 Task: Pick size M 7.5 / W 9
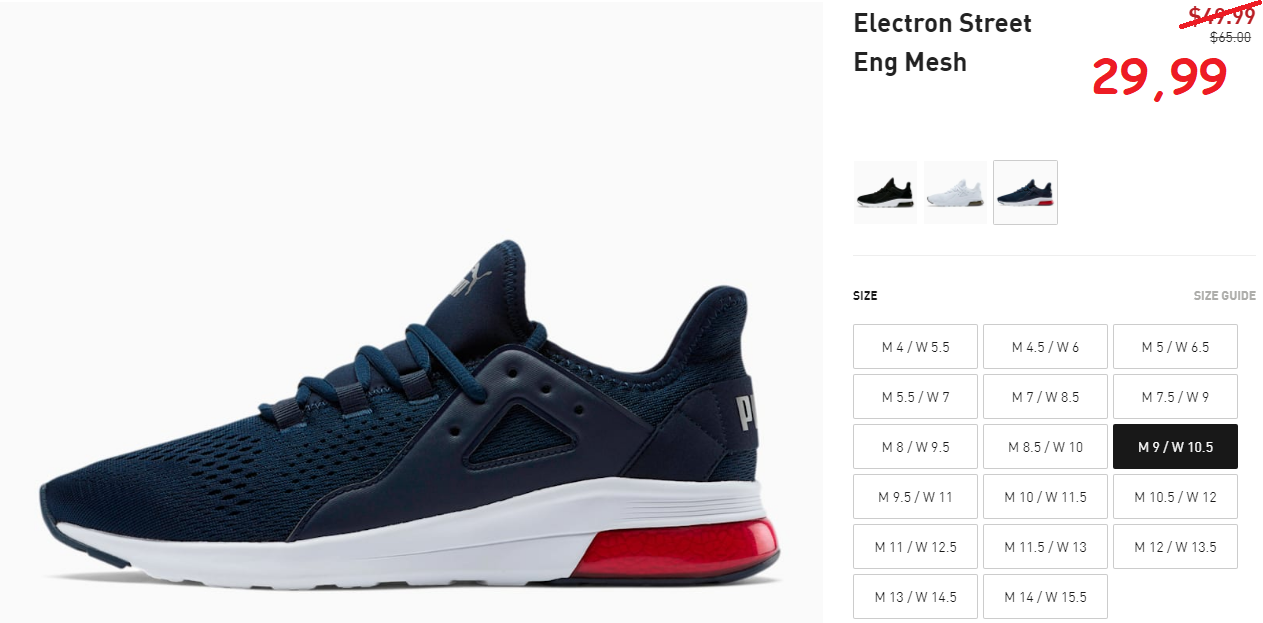[1175, 397]
